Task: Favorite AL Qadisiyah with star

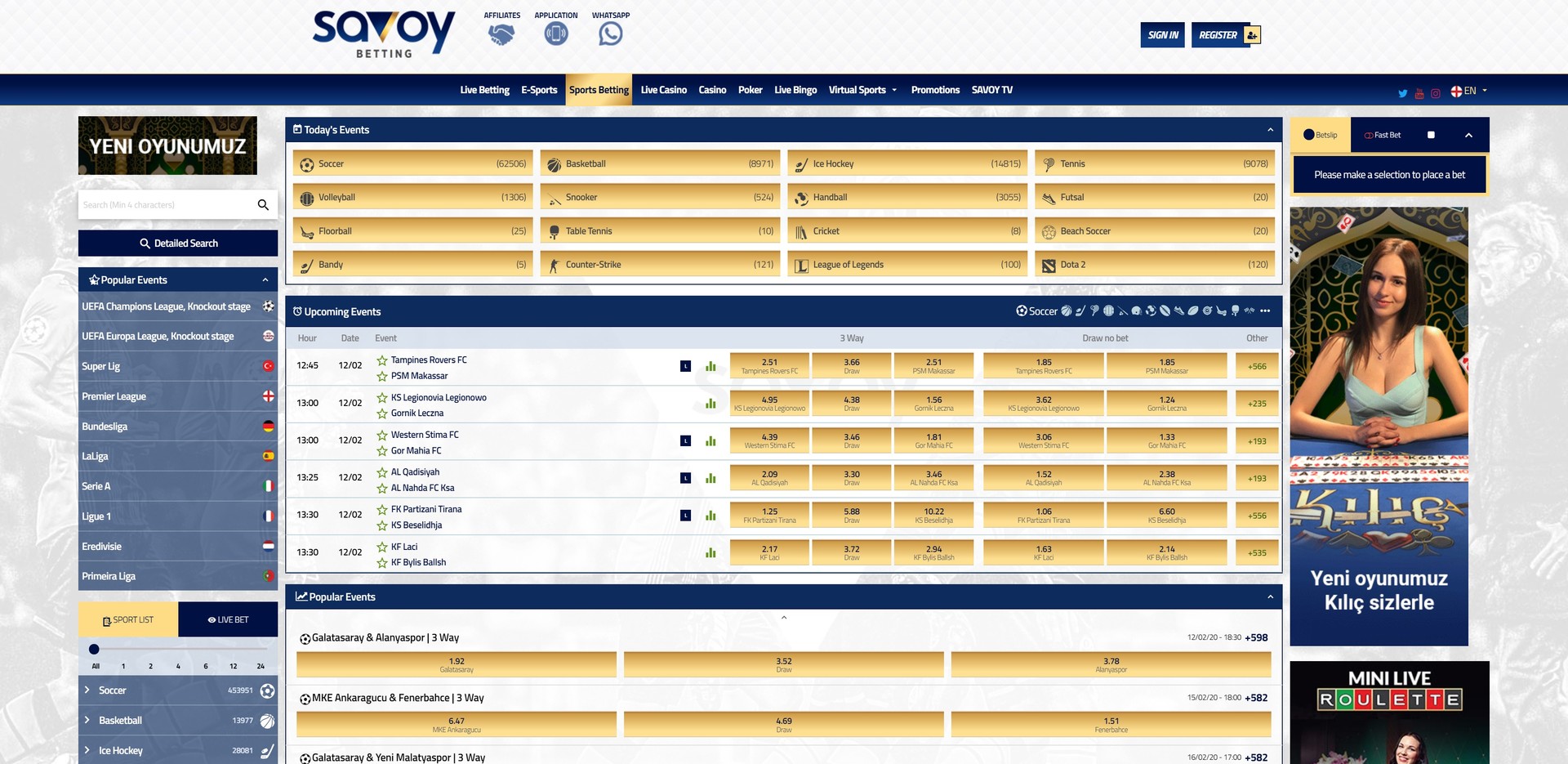Action: [x=381, y=472]
